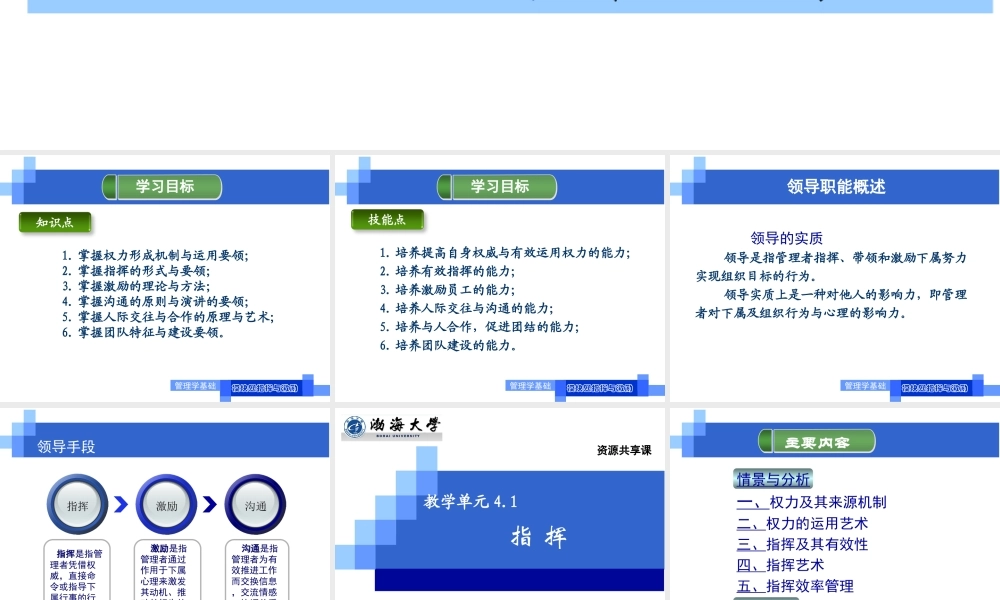The image size is (1000, 600).
Task: Toggle the 情景与分析 highlighted header
Action: pos(773,478)
